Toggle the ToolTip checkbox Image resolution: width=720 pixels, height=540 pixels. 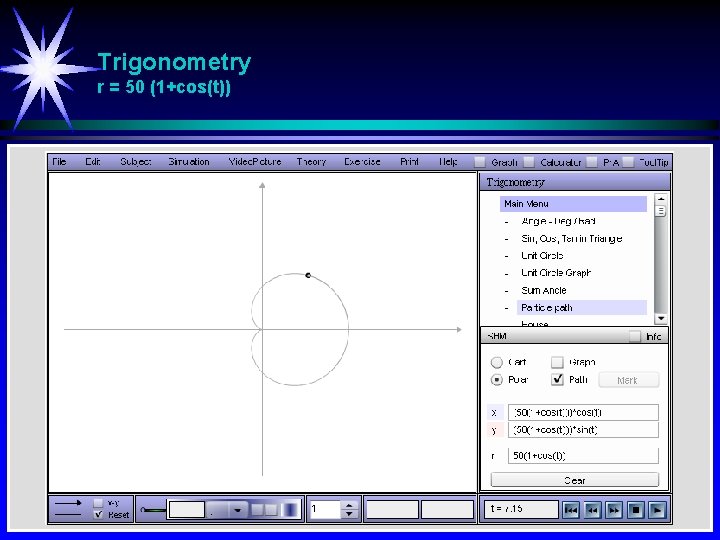pyautogui.click(x=628, y=162)
